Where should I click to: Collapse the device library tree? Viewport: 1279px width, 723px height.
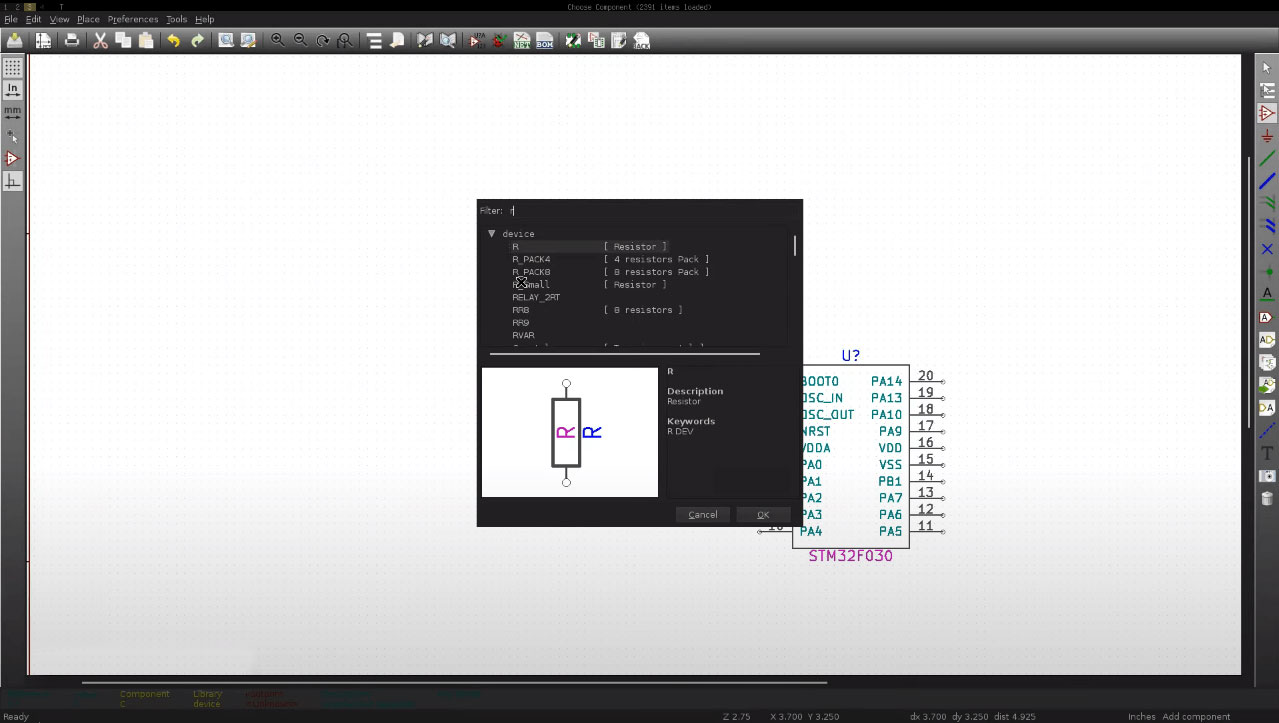[x=492, y=234]
